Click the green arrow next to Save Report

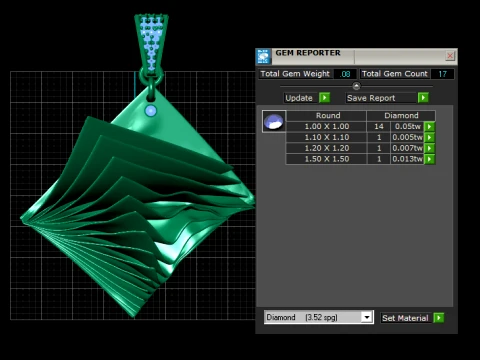(x=423, y=98)
